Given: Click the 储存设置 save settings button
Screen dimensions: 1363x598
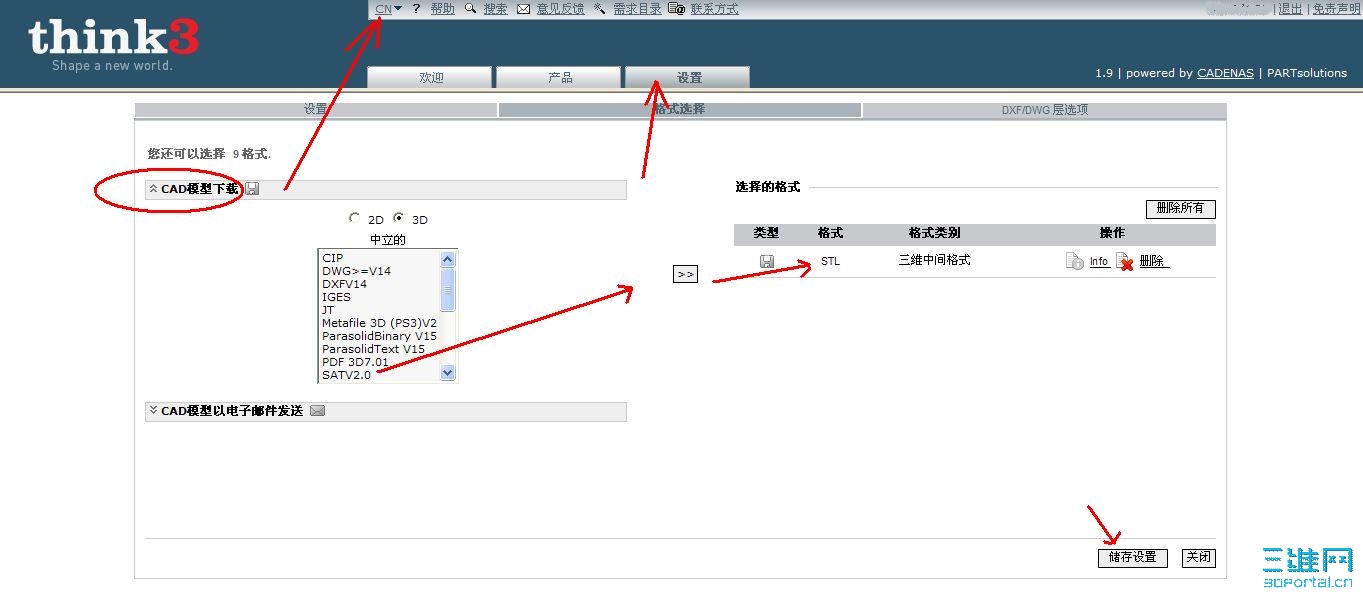Looking at the screenshot, I should 1133,558.
